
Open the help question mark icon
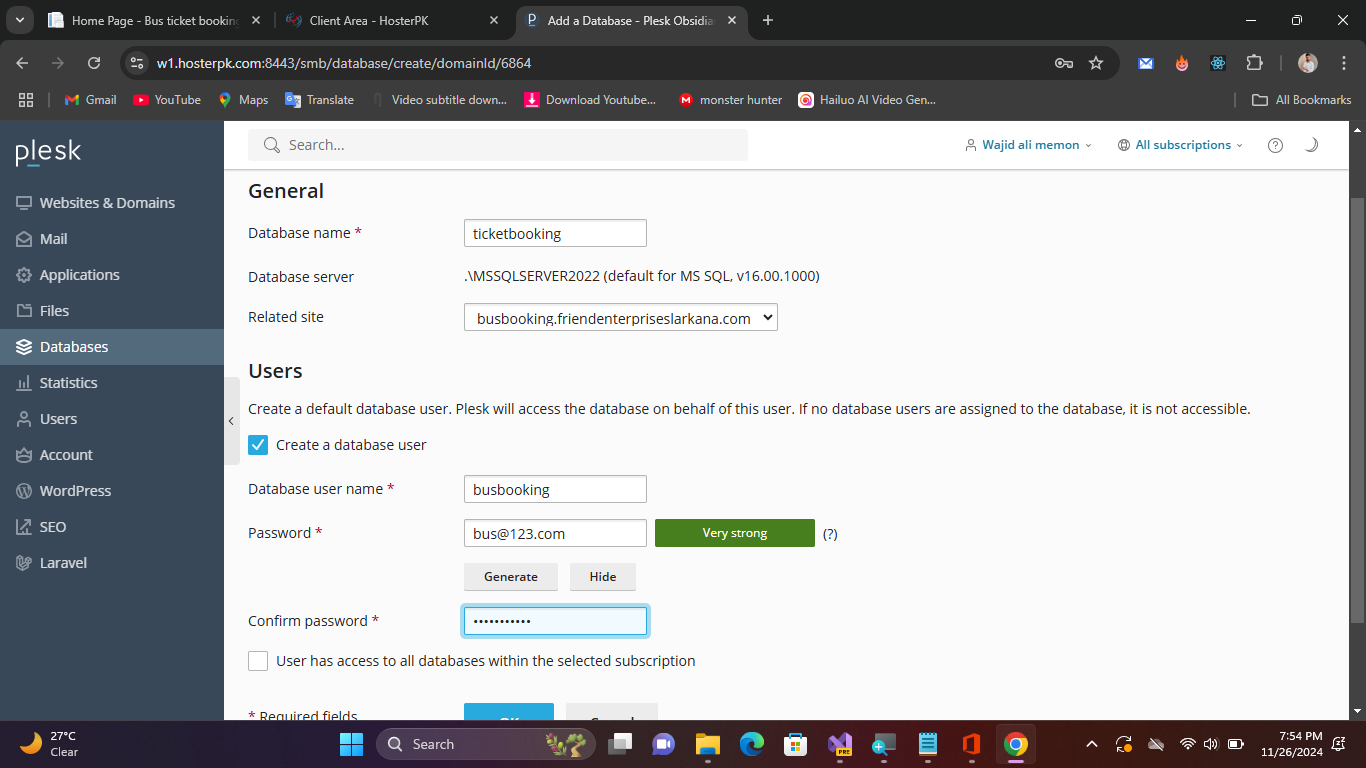1275,145
